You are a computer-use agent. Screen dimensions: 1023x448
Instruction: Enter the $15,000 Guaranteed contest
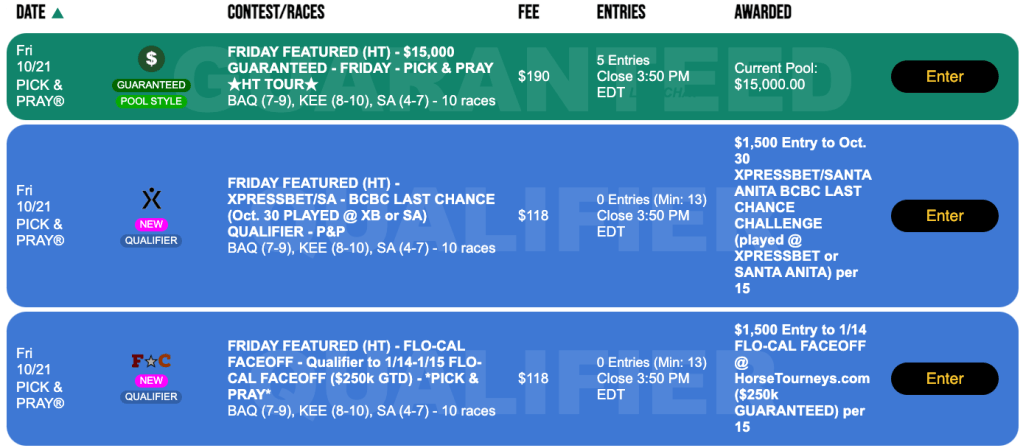pos(944,77)
